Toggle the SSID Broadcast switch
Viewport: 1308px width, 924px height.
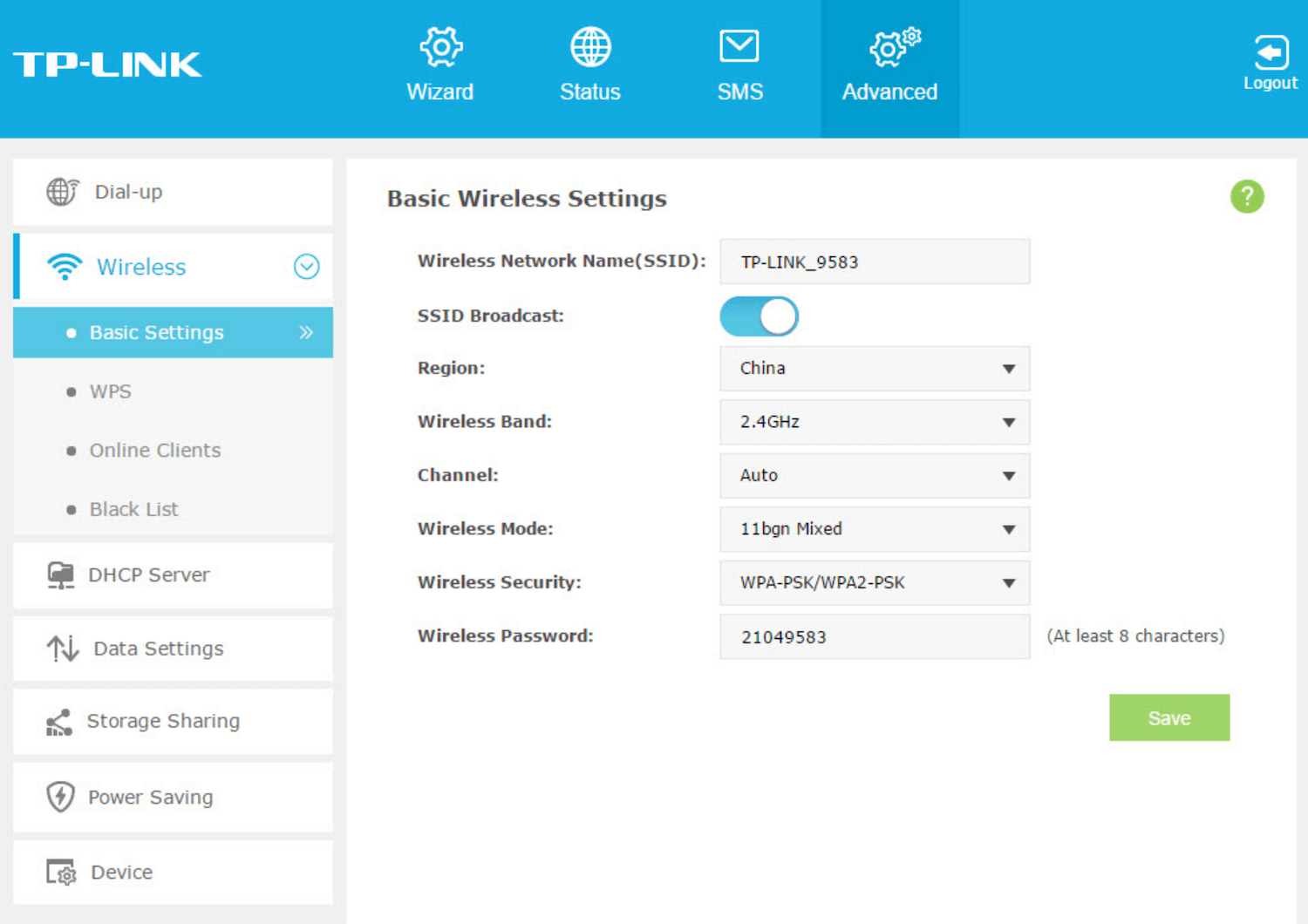point(759,316)
